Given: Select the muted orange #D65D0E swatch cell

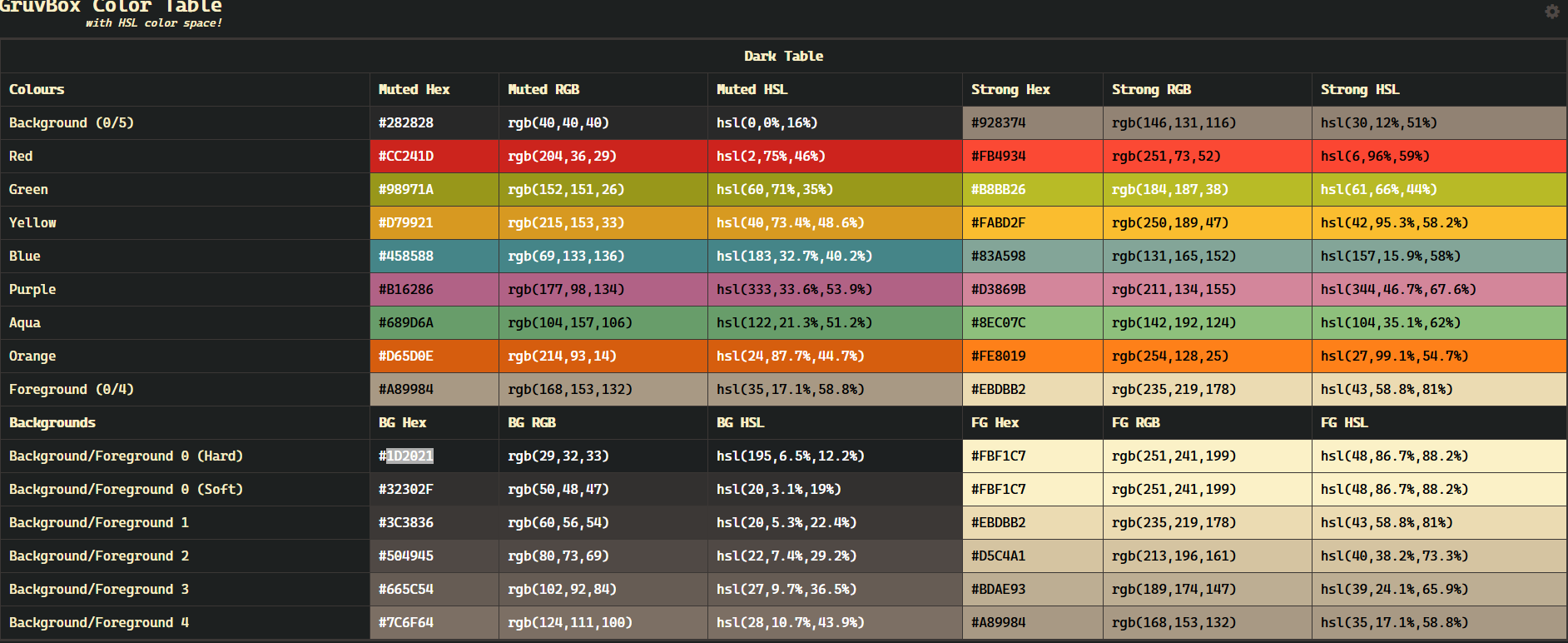Looking at the screenshot, I should [434, 356].
